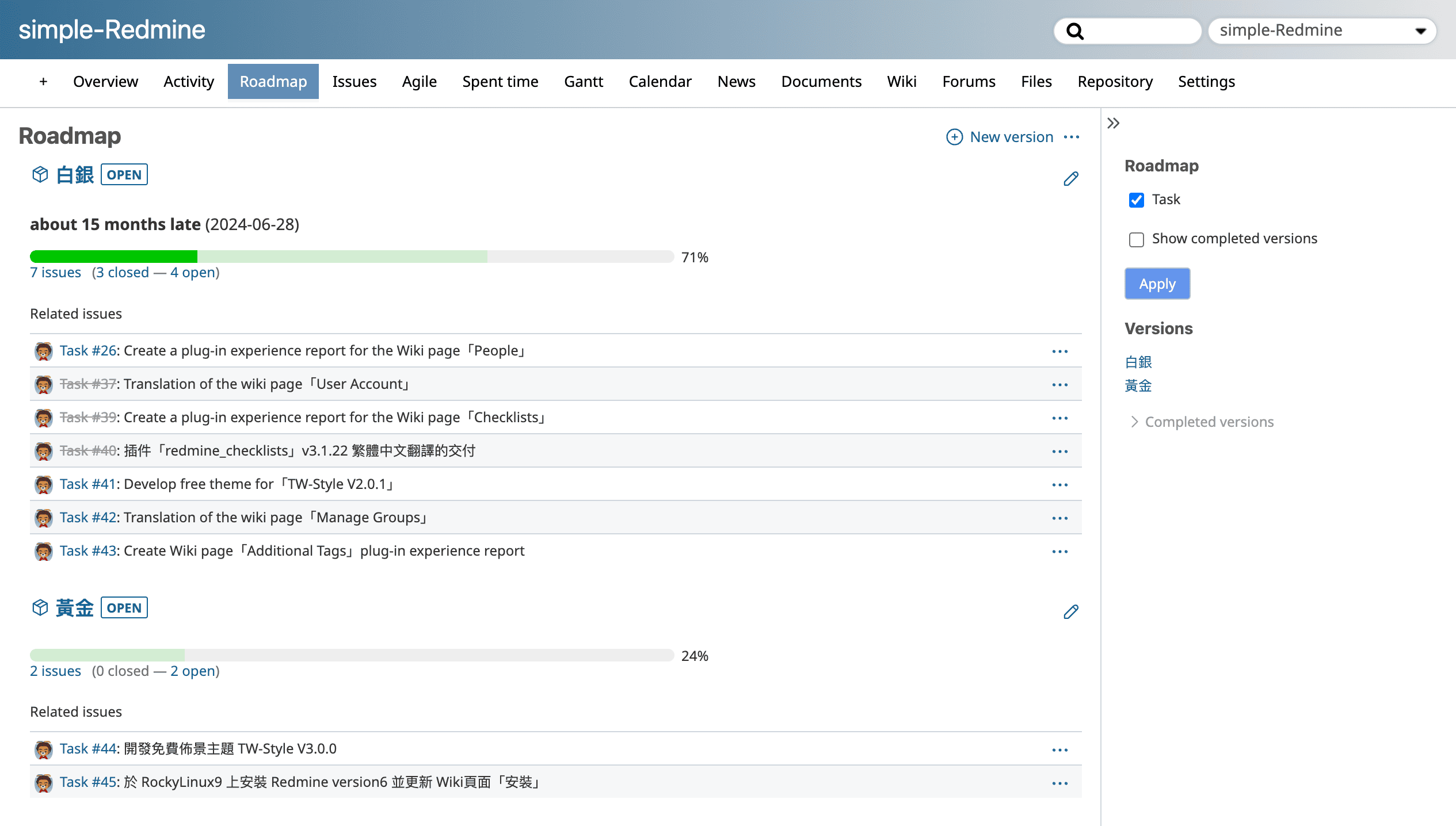The image size is (1456, 826).
Task: Open the simple-Redmine project dropdown
Action: click(x=1322, y=30)
